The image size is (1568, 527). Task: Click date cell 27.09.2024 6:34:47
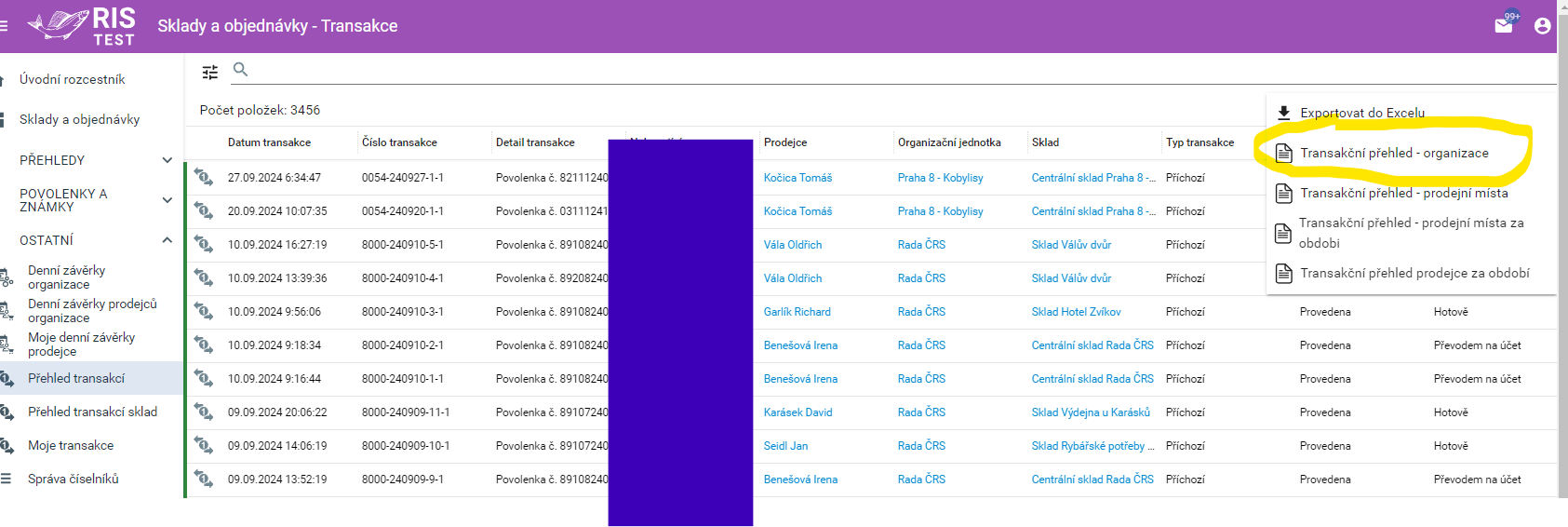tap(275, 178)
